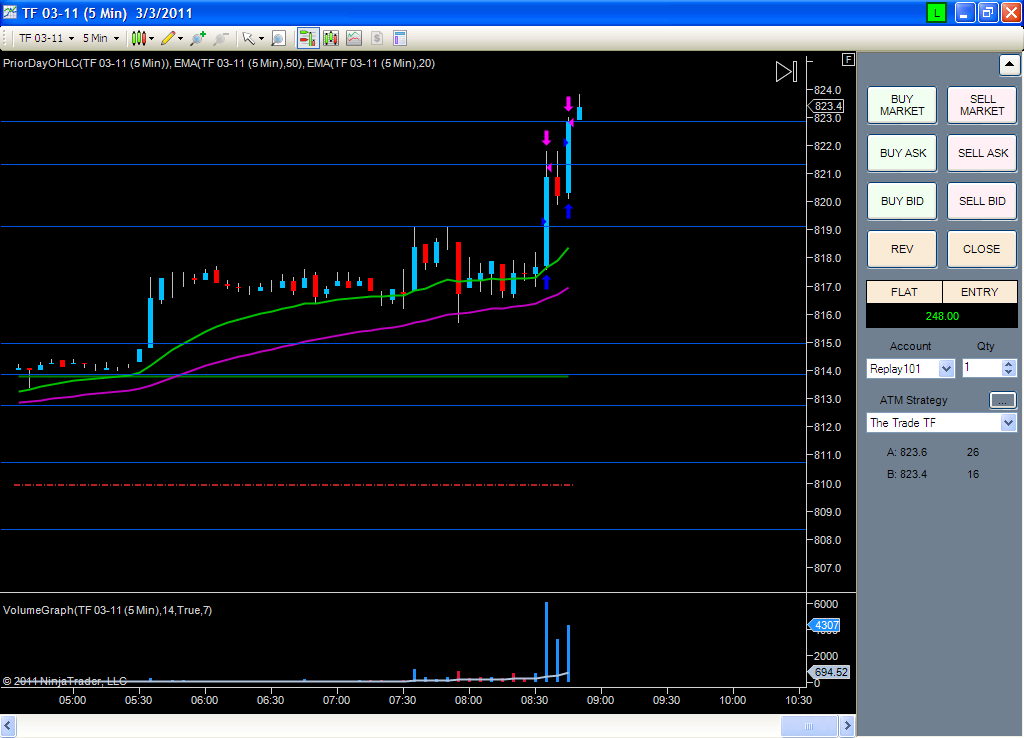The width and height of the screenshot is (1024, 738).
Task: Click the NinjaTrader chart window icon
Action: tap(10, 12)
